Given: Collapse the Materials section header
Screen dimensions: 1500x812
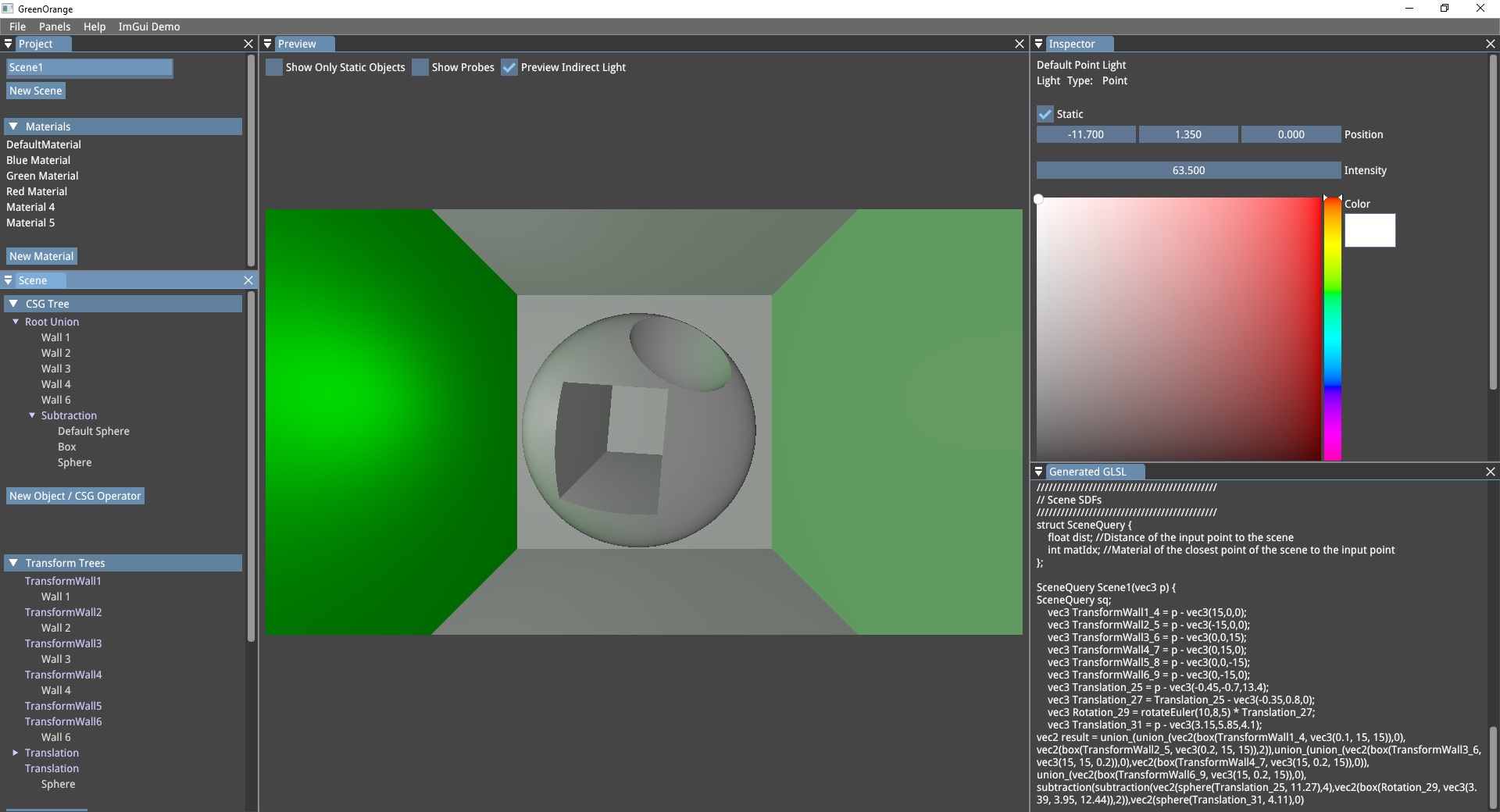Looking at the screenshot, I should 13,126.
